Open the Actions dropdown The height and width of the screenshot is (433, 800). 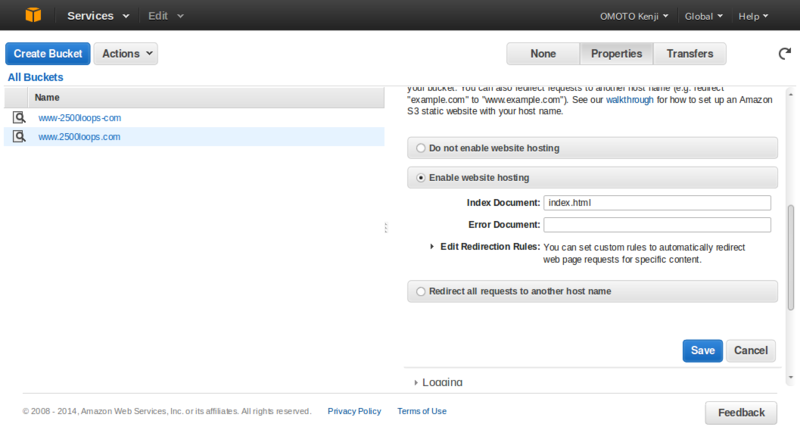126,54
